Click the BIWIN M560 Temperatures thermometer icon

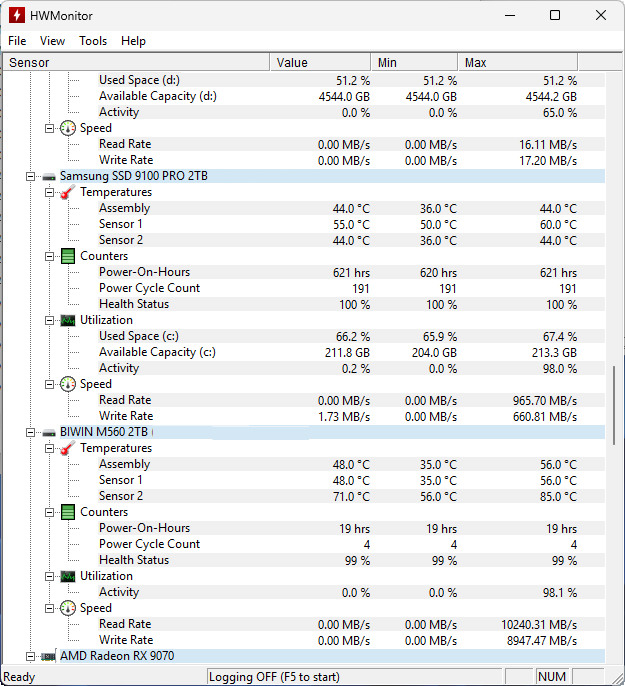tap(67, 448)
